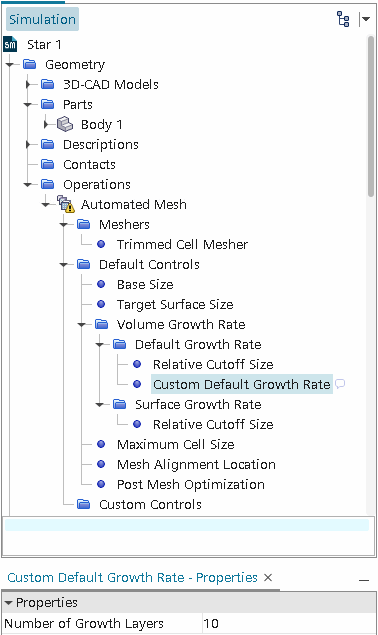
Task: Click the comment bubble icon beside Custom Default Growth Rate
Action: click(340, 384)
